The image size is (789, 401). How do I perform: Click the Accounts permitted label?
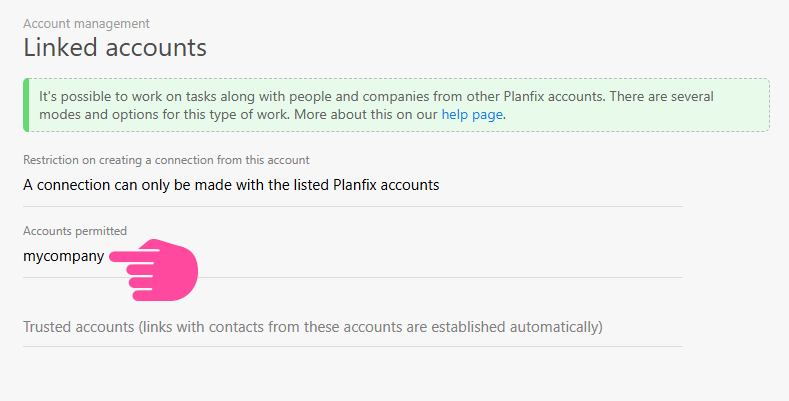coord(75,231)
